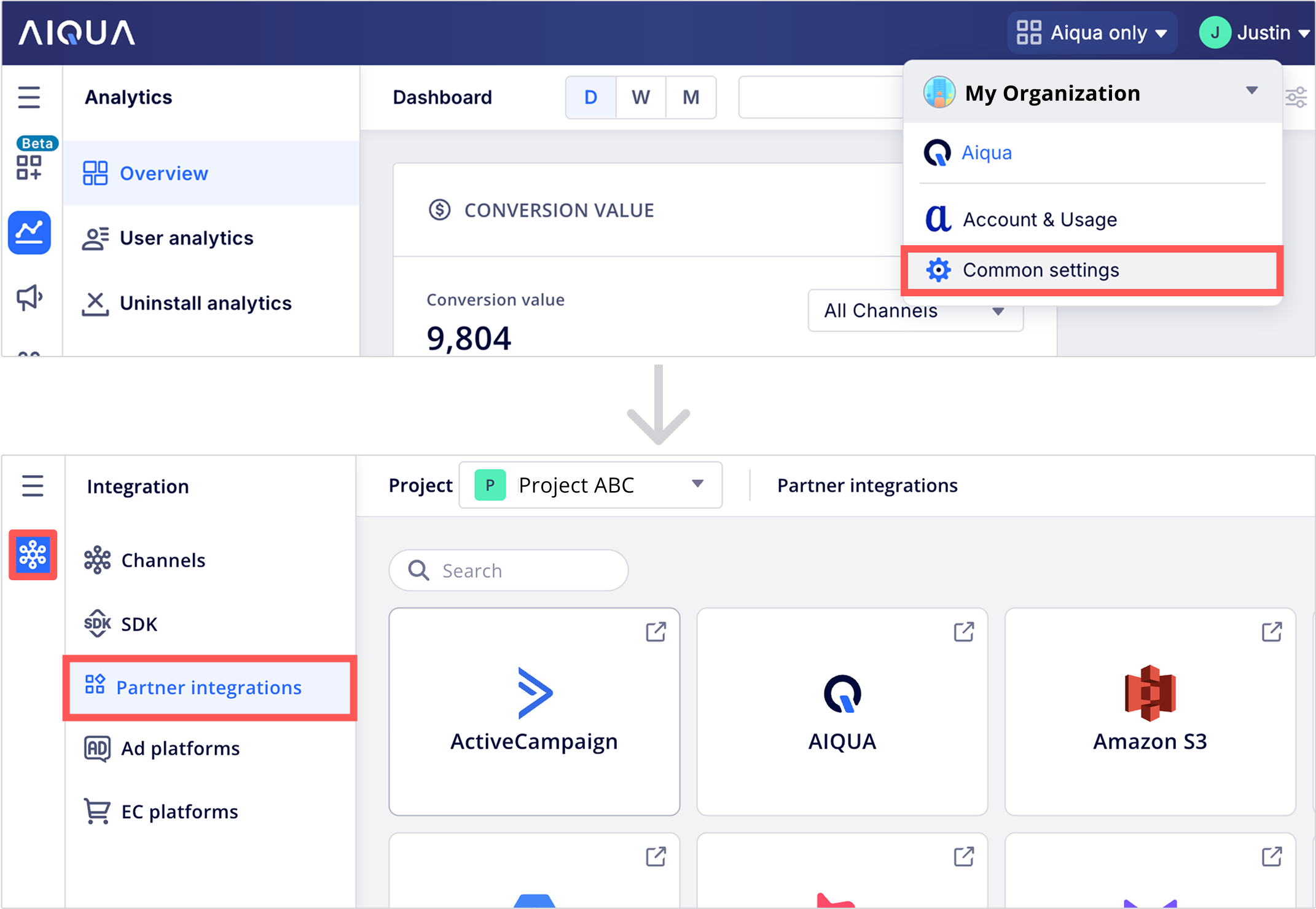Open Channels in the Integration menu
Image resolution: width=1316 pixels, height=909 pixels.
click(x=211, y=560)
